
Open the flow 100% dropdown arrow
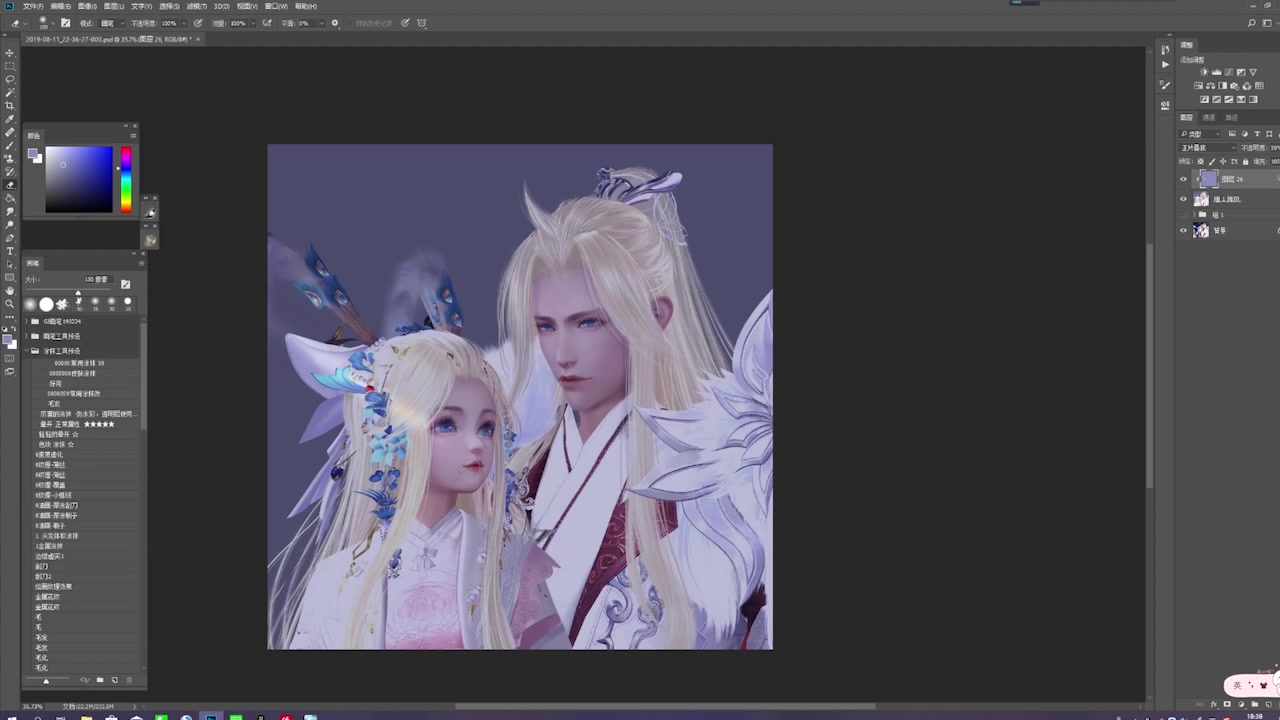pos(253,23)
